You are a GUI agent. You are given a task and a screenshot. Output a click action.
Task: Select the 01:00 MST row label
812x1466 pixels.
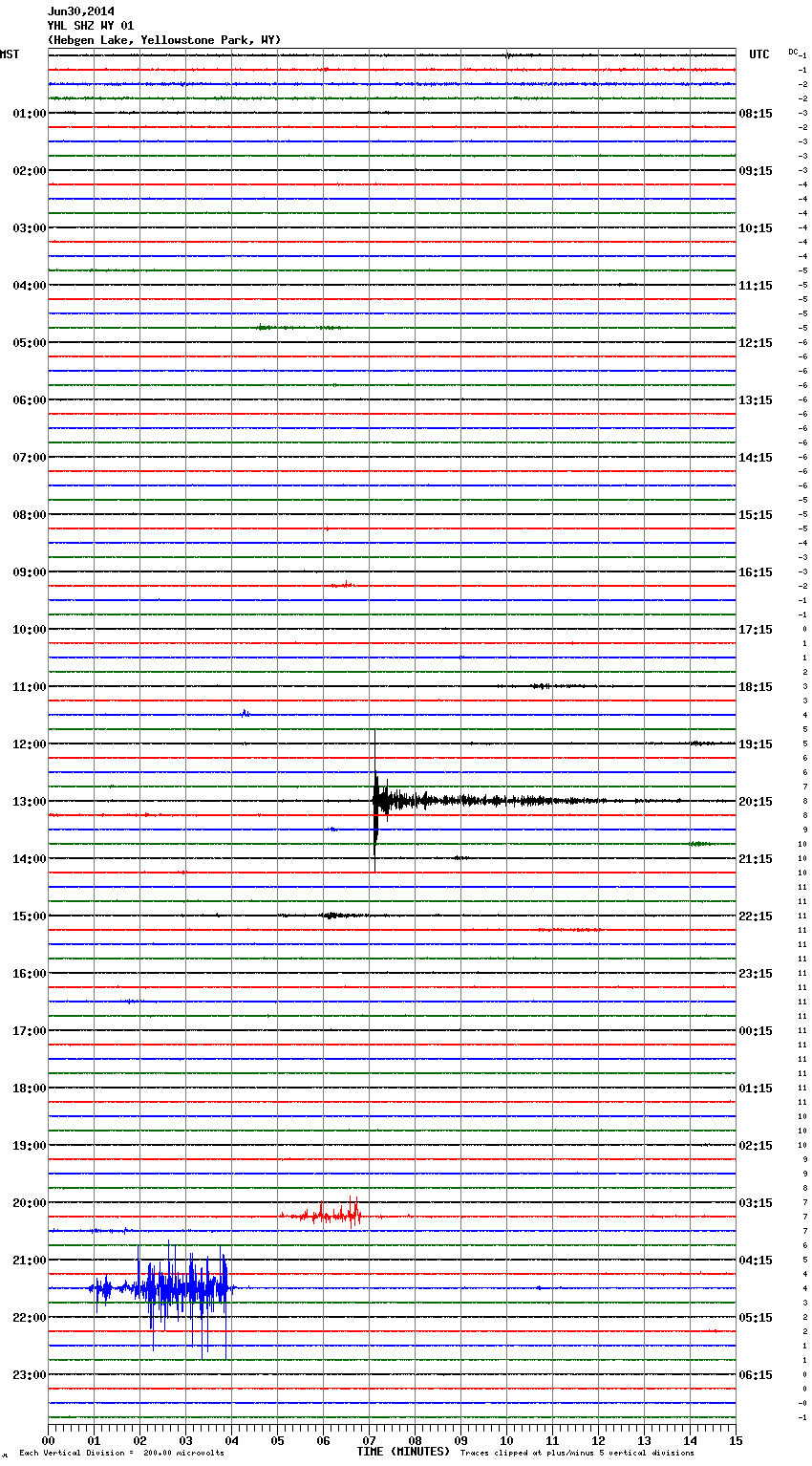(30, 114)
